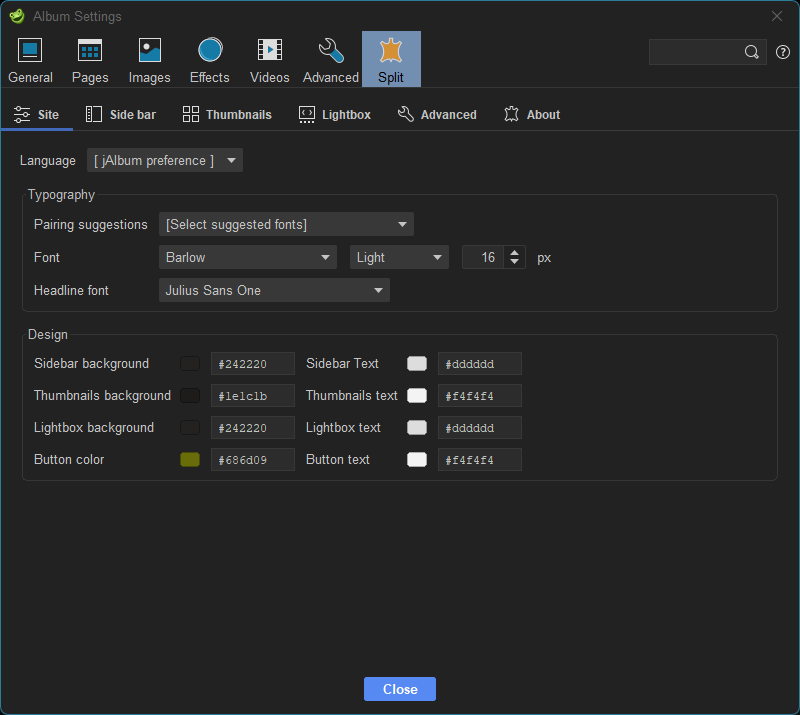
Task: Click the Lightbox text hex field
Action: click(480, 428)
